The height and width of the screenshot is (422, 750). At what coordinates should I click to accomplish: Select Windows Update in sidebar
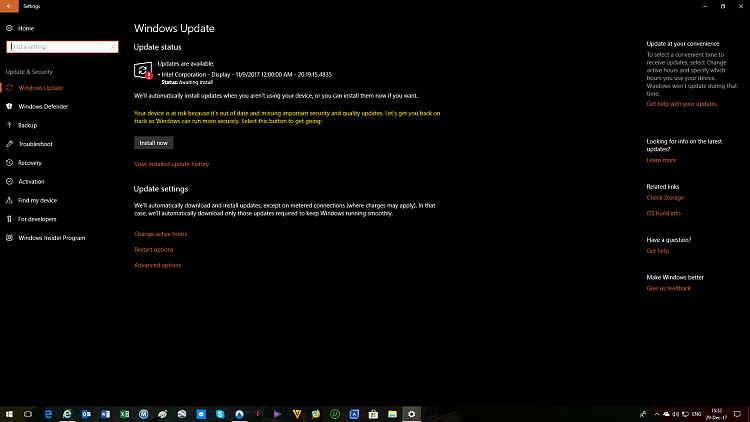point(41,88)
